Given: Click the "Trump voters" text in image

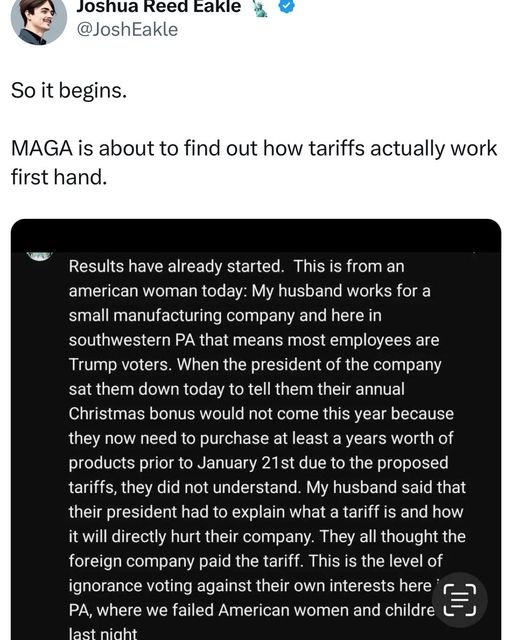Looking at the screenshot, I should [120, 365].
